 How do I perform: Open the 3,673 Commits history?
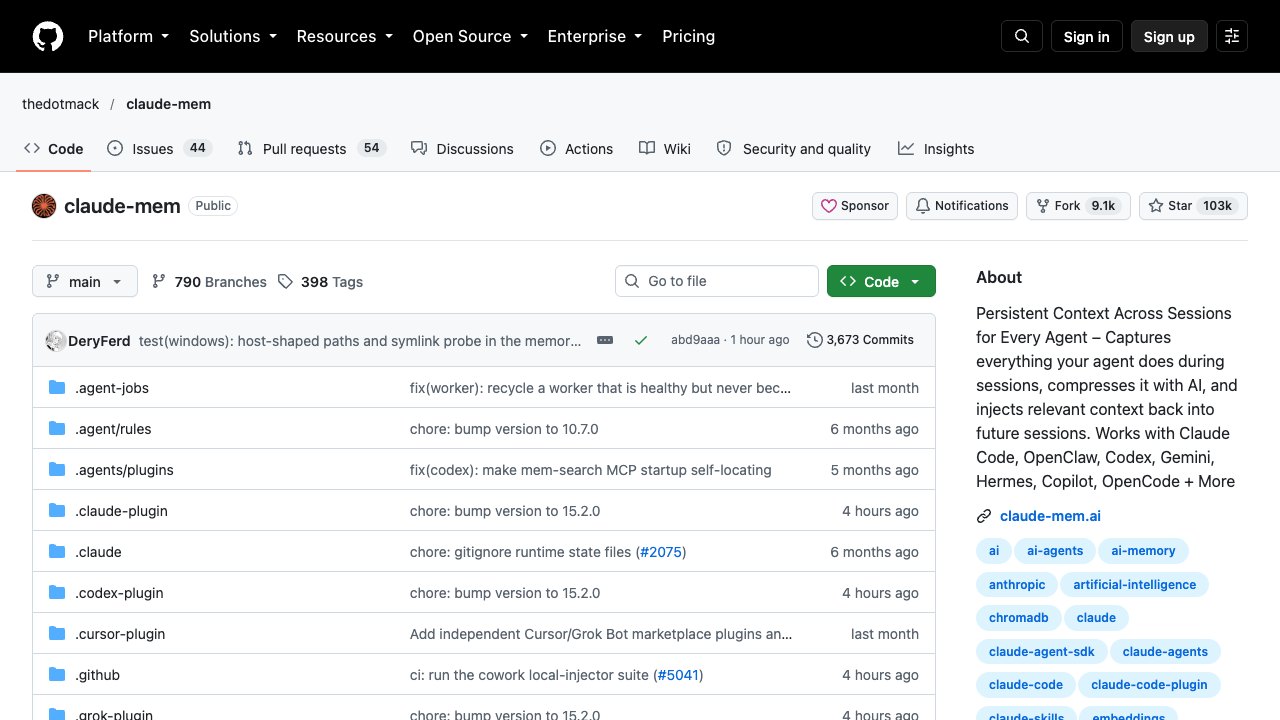(861, 340)
